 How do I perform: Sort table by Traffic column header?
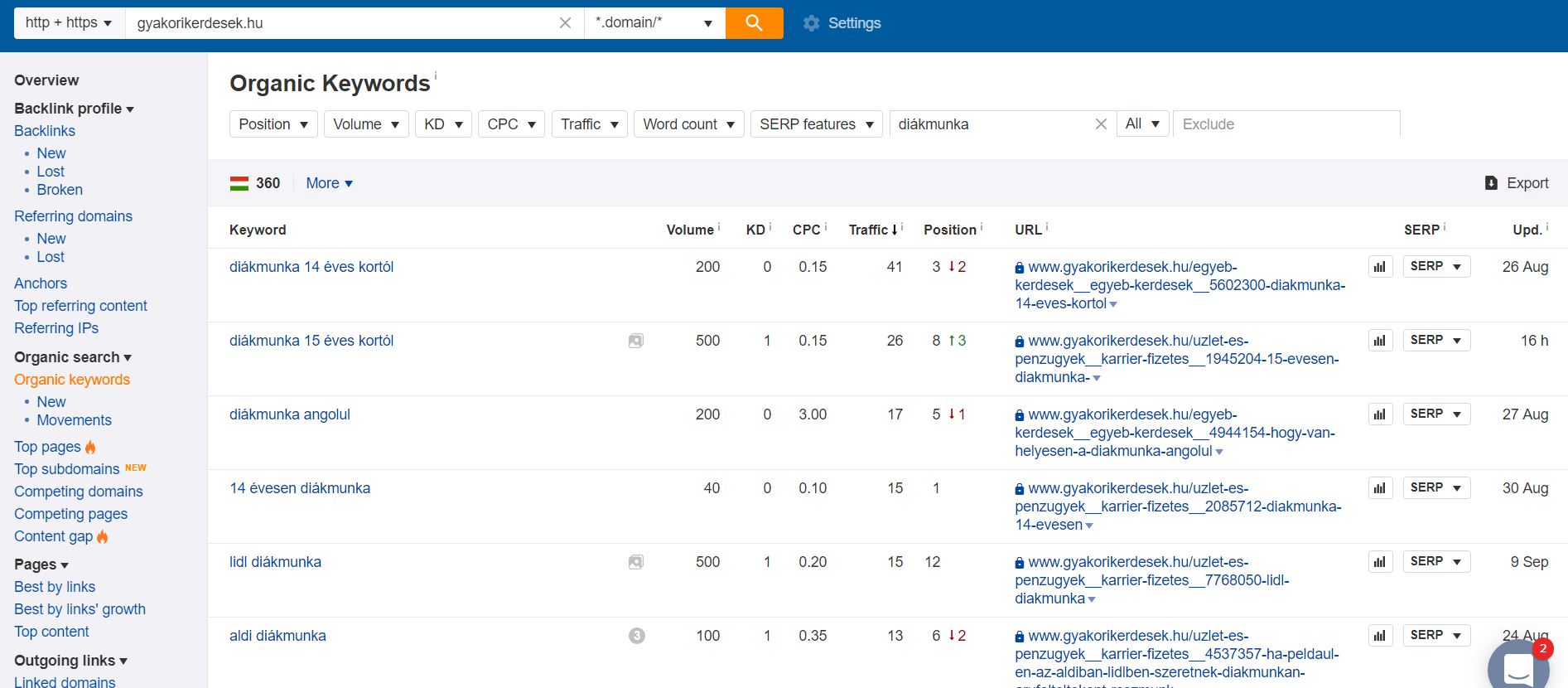(x=873, y=230)
